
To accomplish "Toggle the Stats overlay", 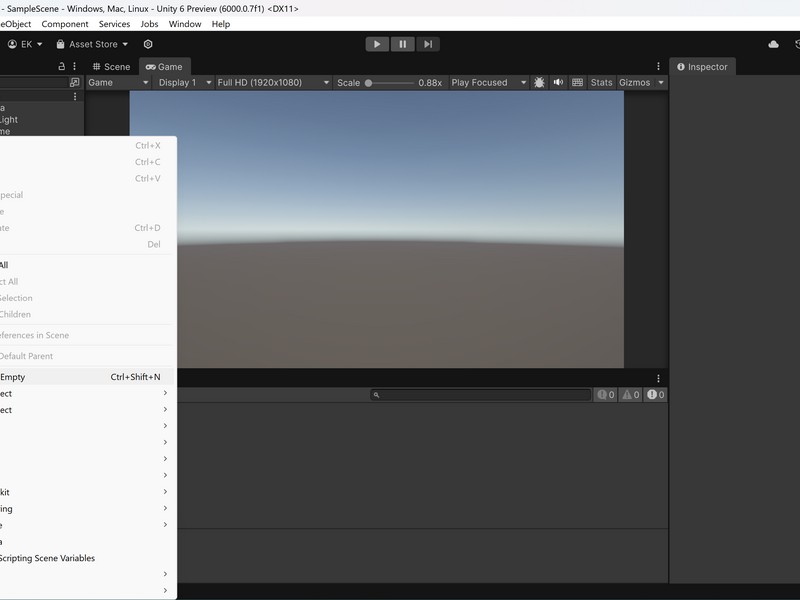I will tap(601, 83).
